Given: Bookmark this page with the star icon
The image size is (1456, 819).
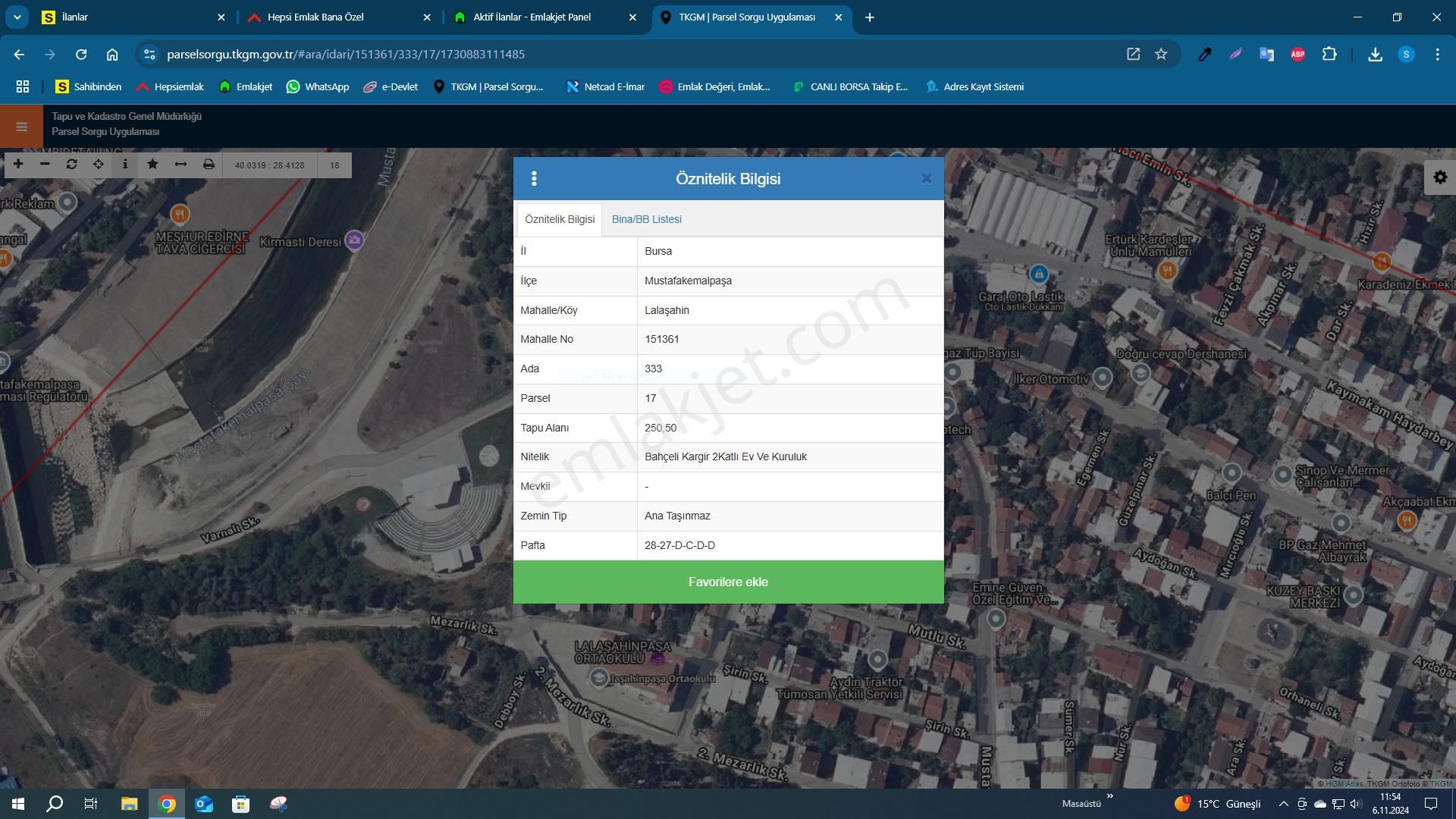Looking at the screenshot, I should [x=1161, y=54].
